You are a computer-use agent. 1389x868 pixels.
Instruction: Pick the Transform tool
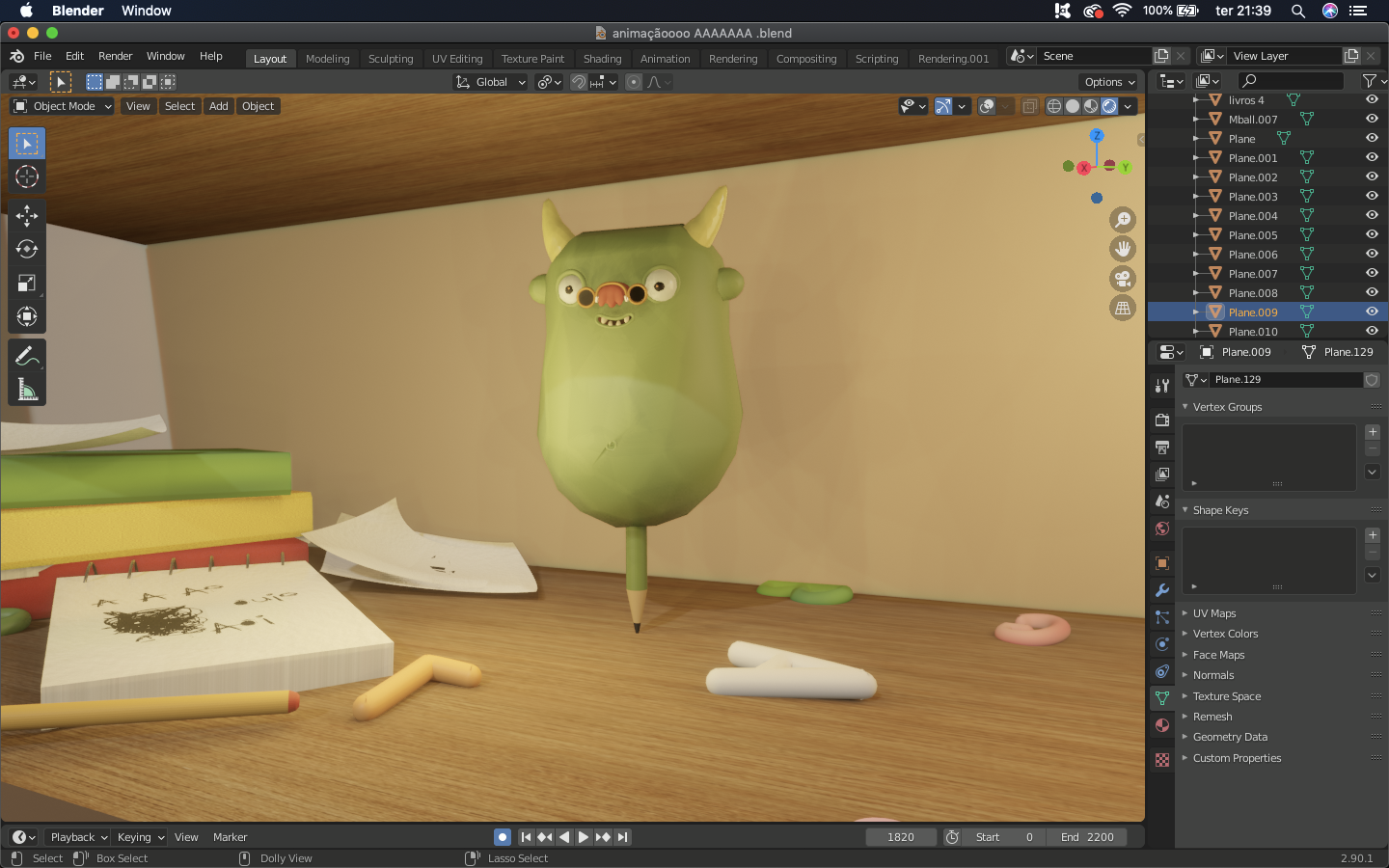pyautogui.click(x=27, y=316)
